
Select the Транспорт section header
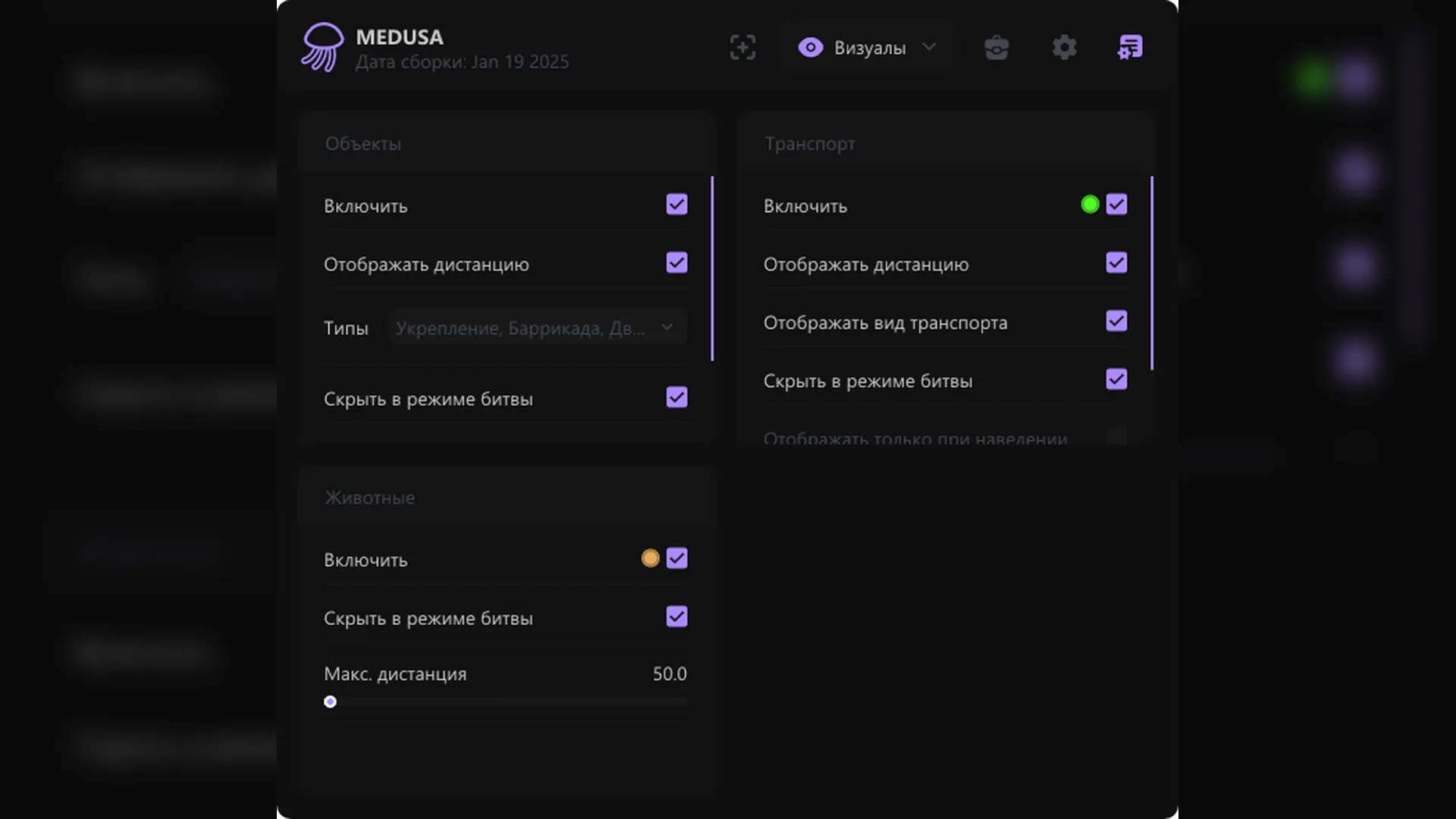tap(809, 144)
